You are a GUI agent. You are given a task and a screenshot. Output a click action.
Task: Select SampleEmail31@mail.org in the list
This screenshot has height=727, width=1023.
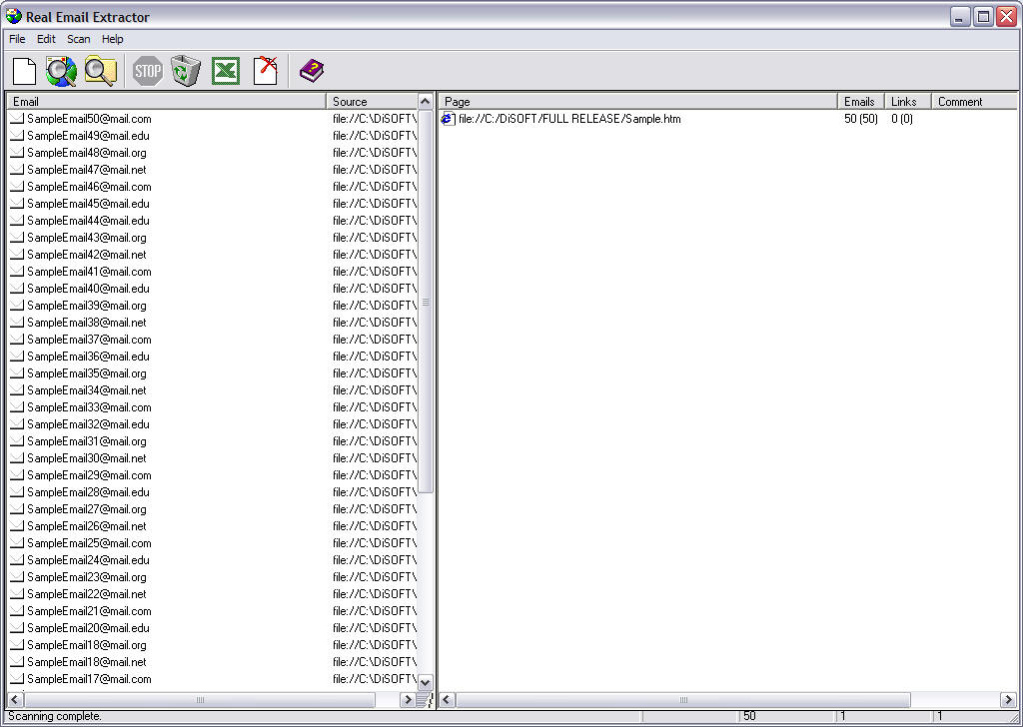click(87, 441)
